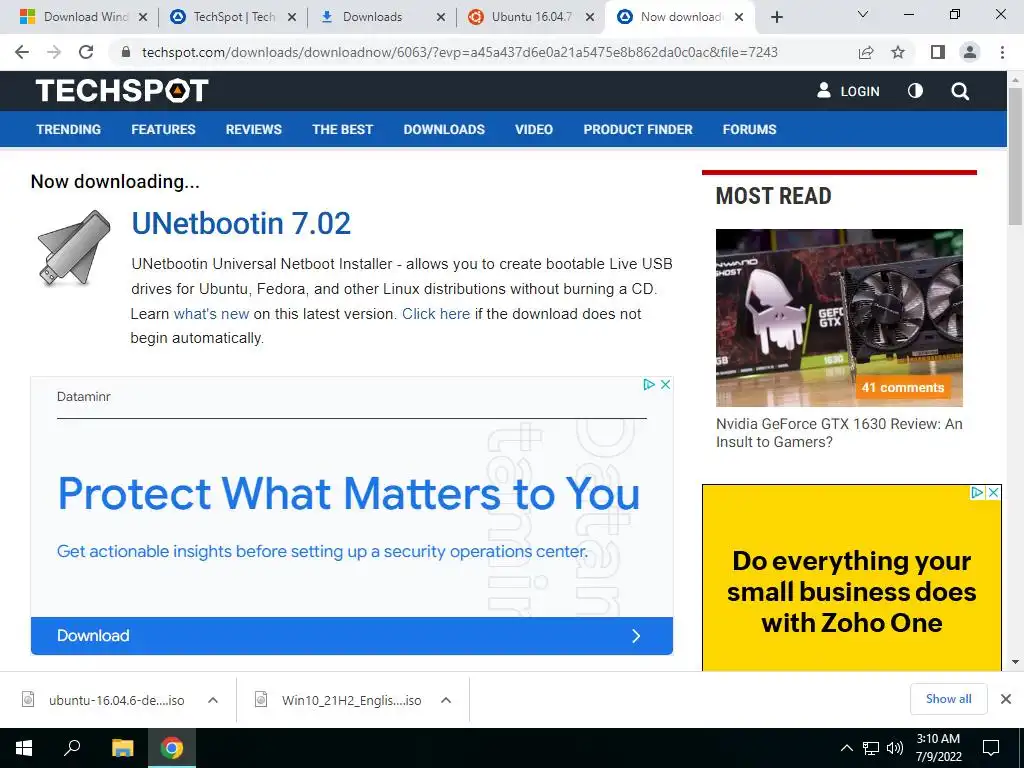1024x768 pixels.
Task: Open 41 comments badge
Action: click(x=903, y=387)
